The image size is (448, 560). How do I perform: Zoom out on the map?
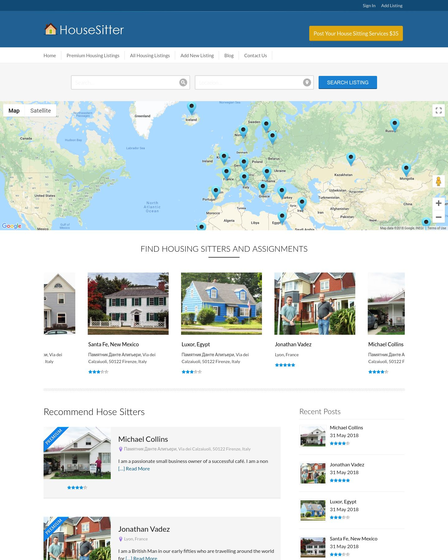click(x=438, y=217)
